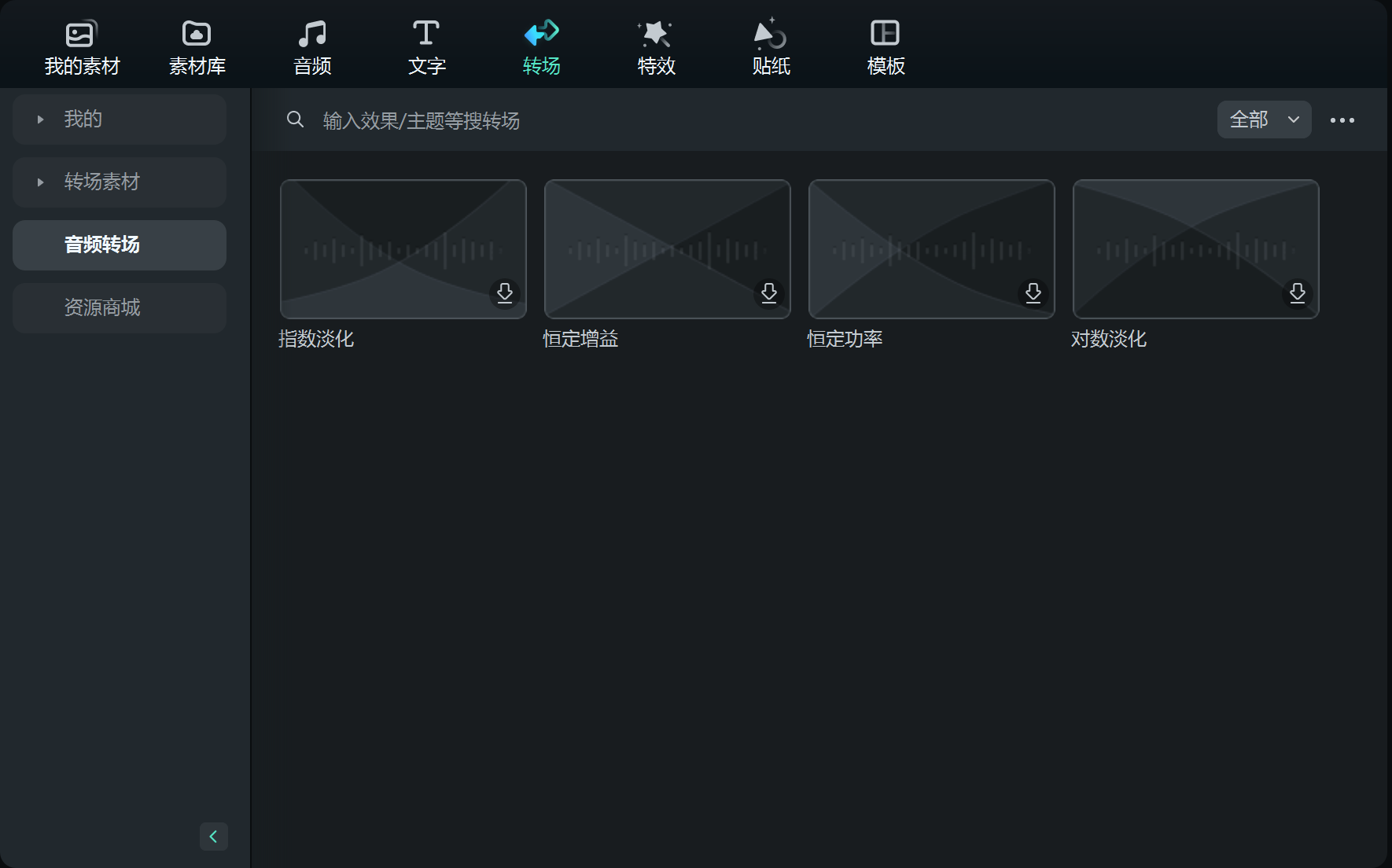Click the 转场 transitions arrow icon
This screenshot has height=868, width=1392.
(542, 33)
